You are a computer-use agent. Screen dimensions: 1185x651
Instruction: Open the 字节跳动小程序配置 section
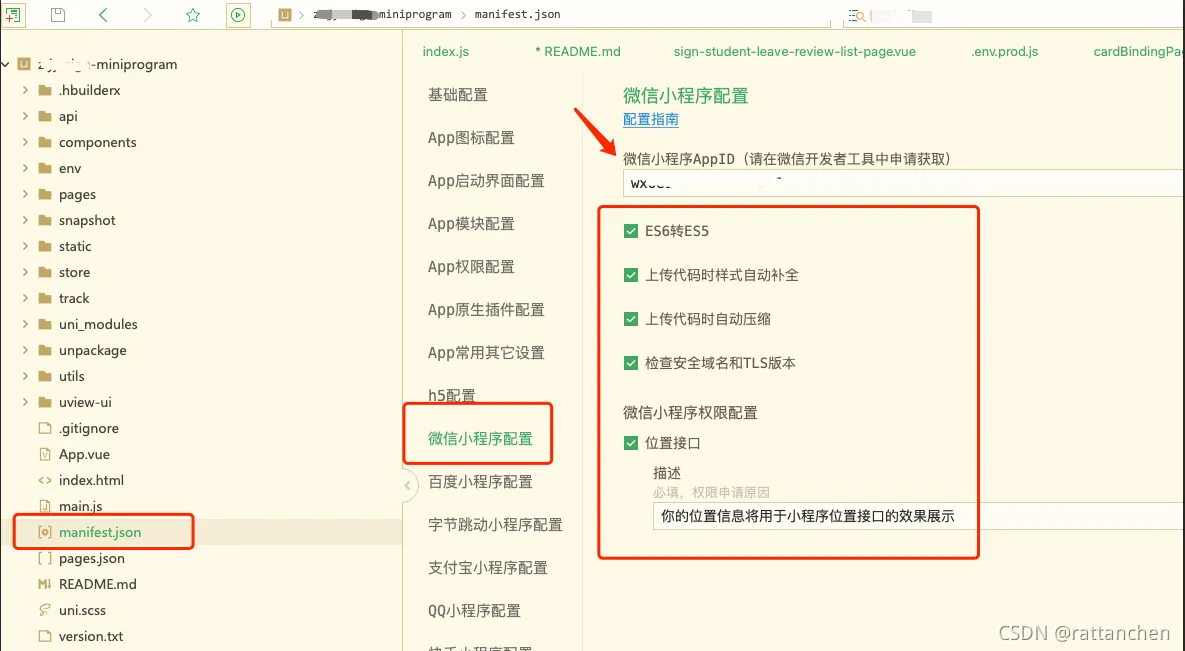pos(495,525)
